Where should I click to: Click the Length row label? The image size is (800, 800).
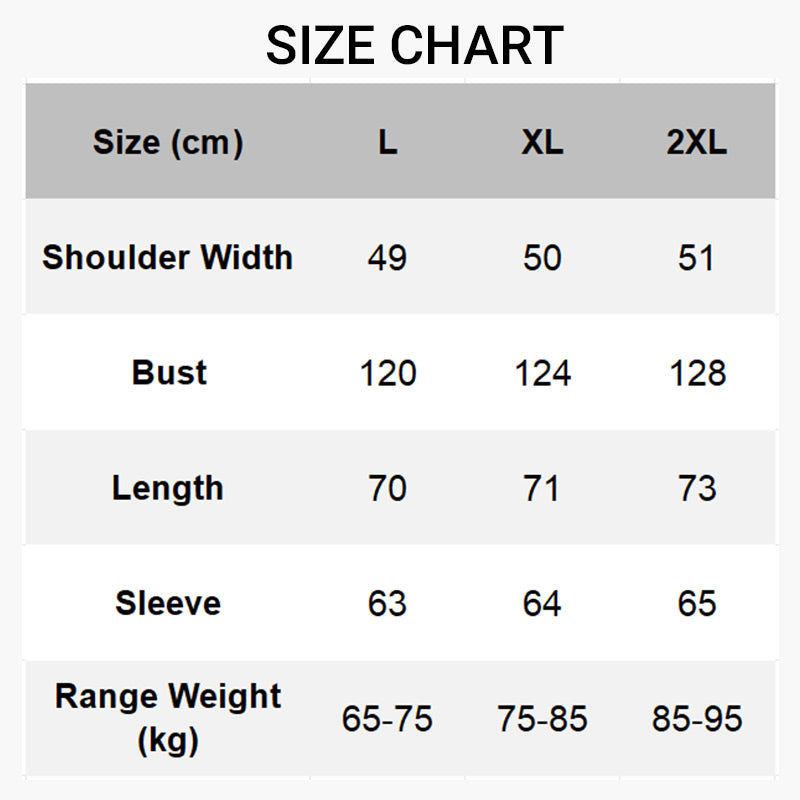pos(168,489)
